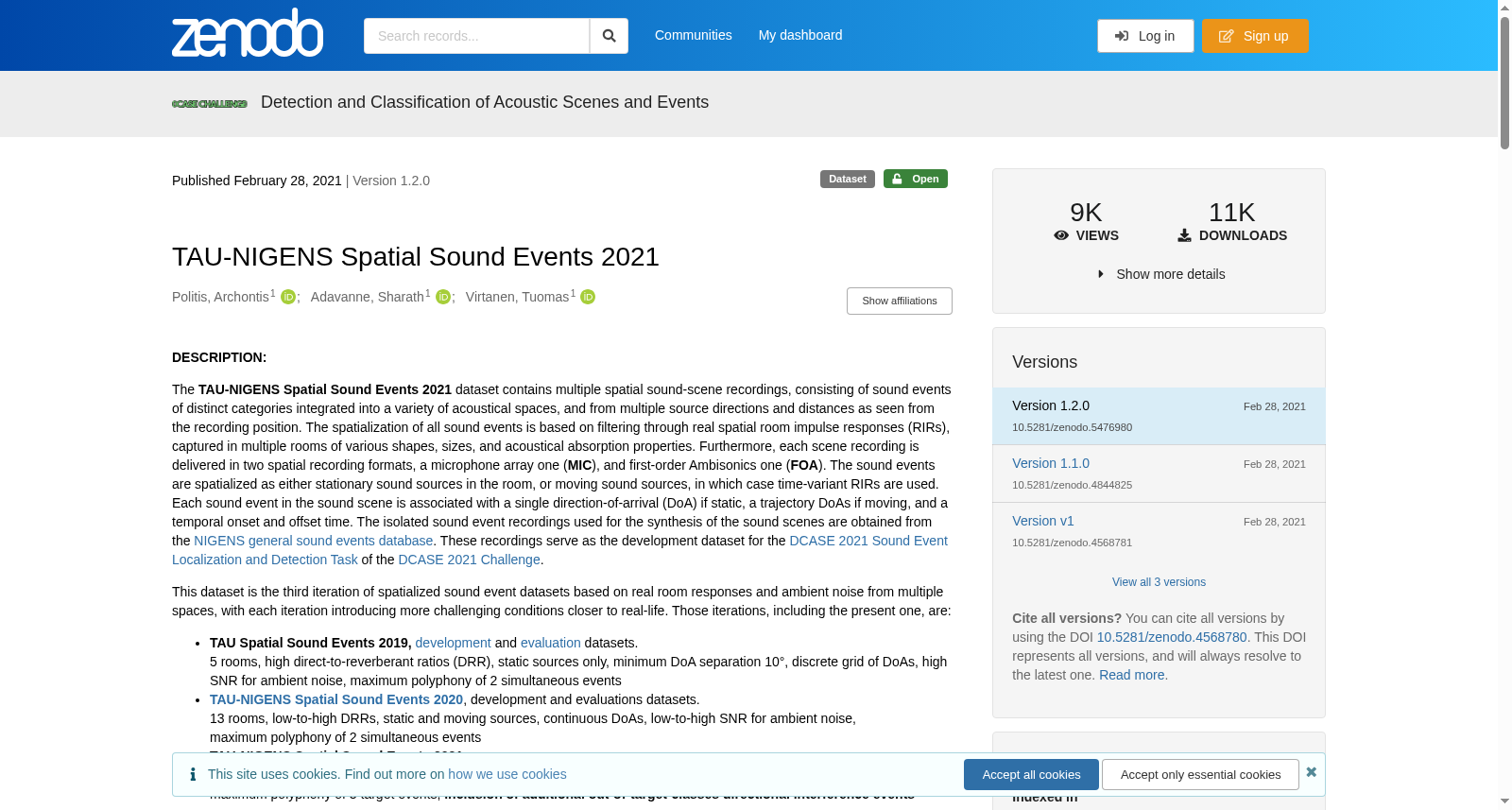Open ORCID icon for Virtanen, Tuomas
1512x810 pixels.
point(588,297)
